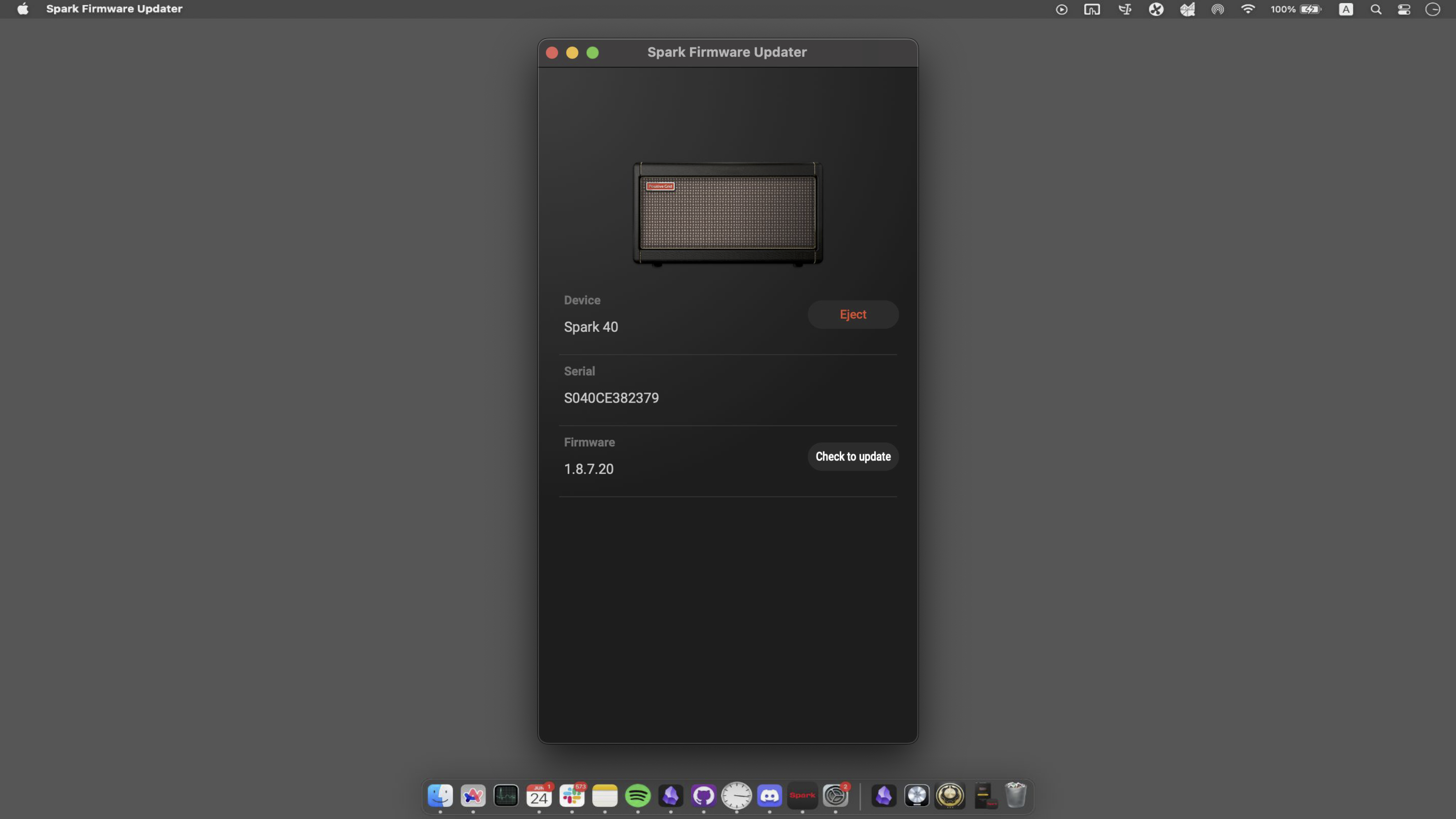Open the gold amp-knob app in Dock
This screenshot has height=819, width=1456.
pyautogui.click(x=950, y=796)
